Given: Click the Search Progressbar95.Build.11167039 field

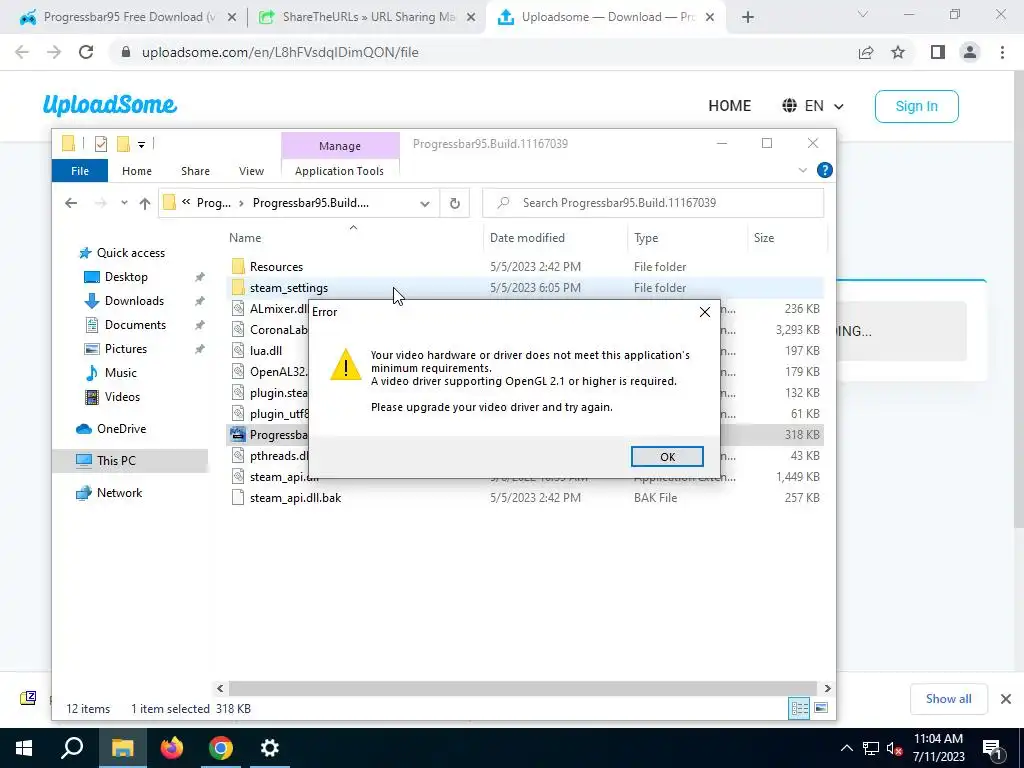Looking at the screenshot, I should click(x=653, y=203).
